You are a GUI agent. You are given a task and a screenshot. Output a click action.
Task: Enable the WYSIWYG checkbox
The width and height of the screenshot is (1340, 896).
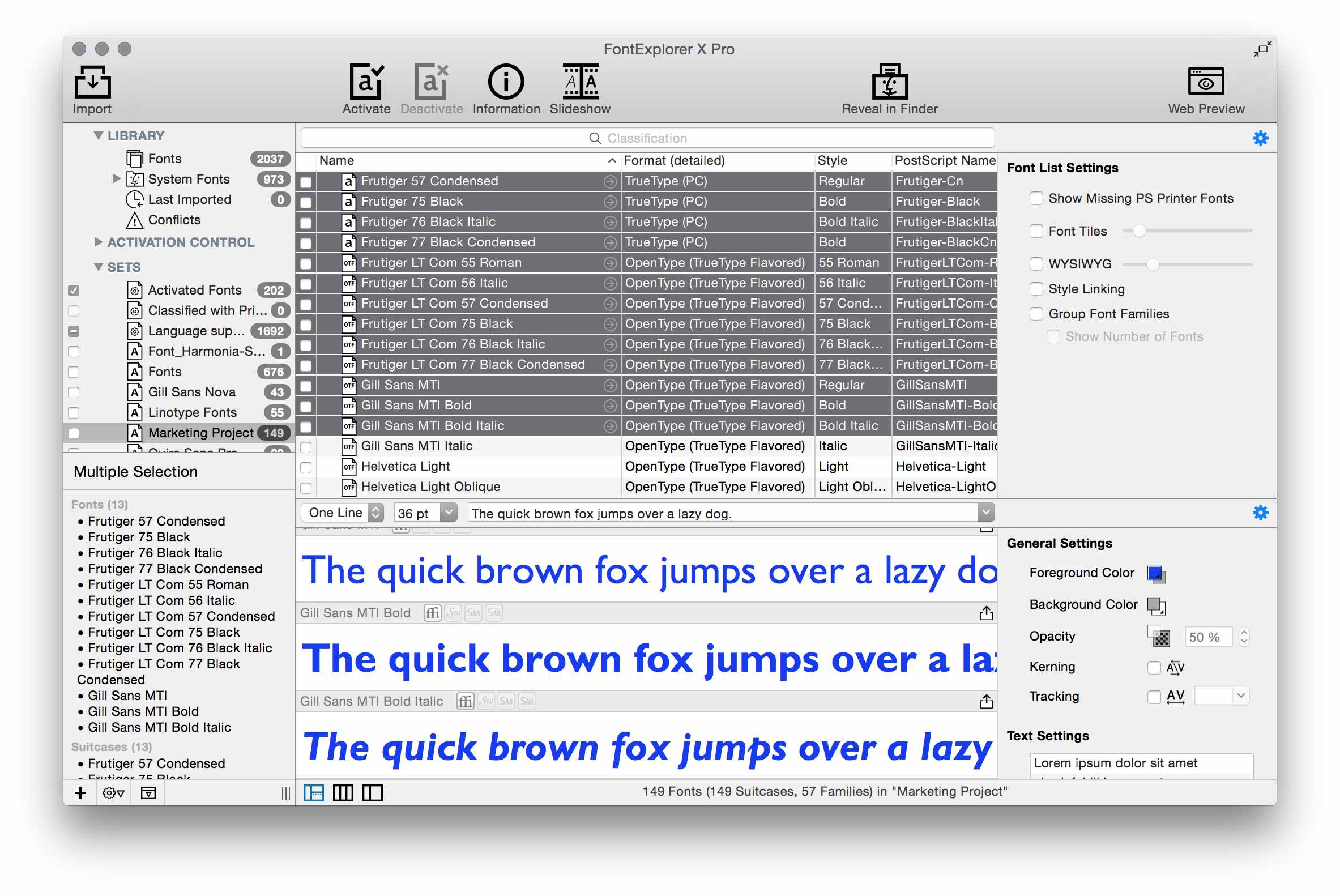pos(1036,264)
